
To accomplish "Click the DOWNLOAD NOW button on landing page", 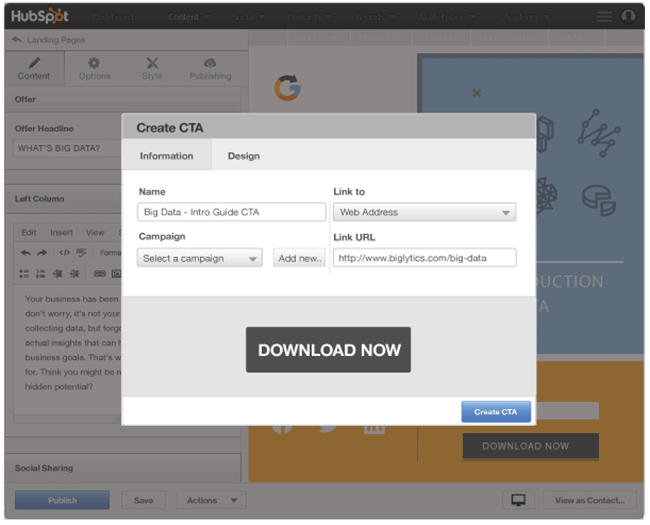I will coord(531,446).
